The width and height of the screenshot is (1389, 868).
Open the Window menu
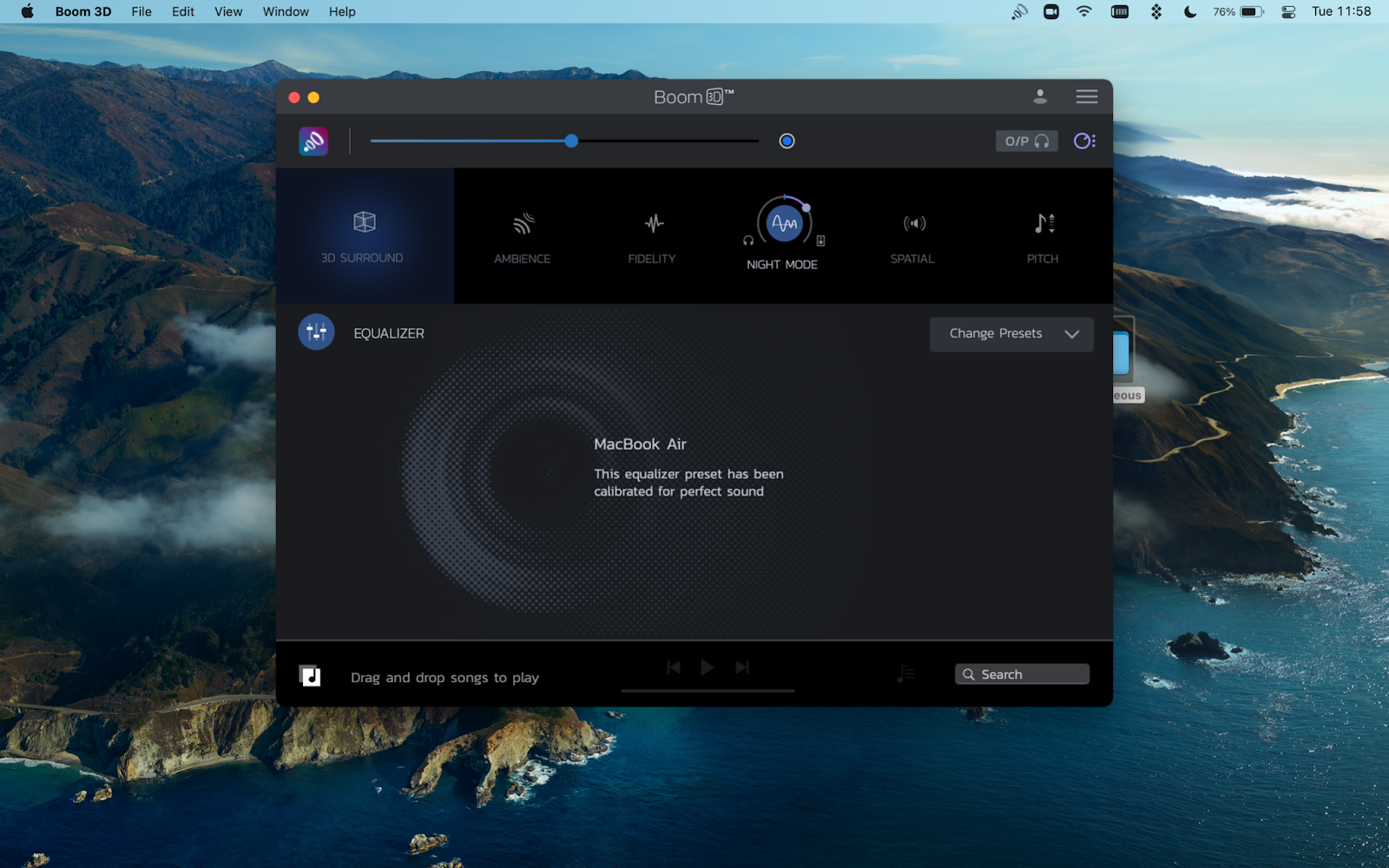pos(285,11)
